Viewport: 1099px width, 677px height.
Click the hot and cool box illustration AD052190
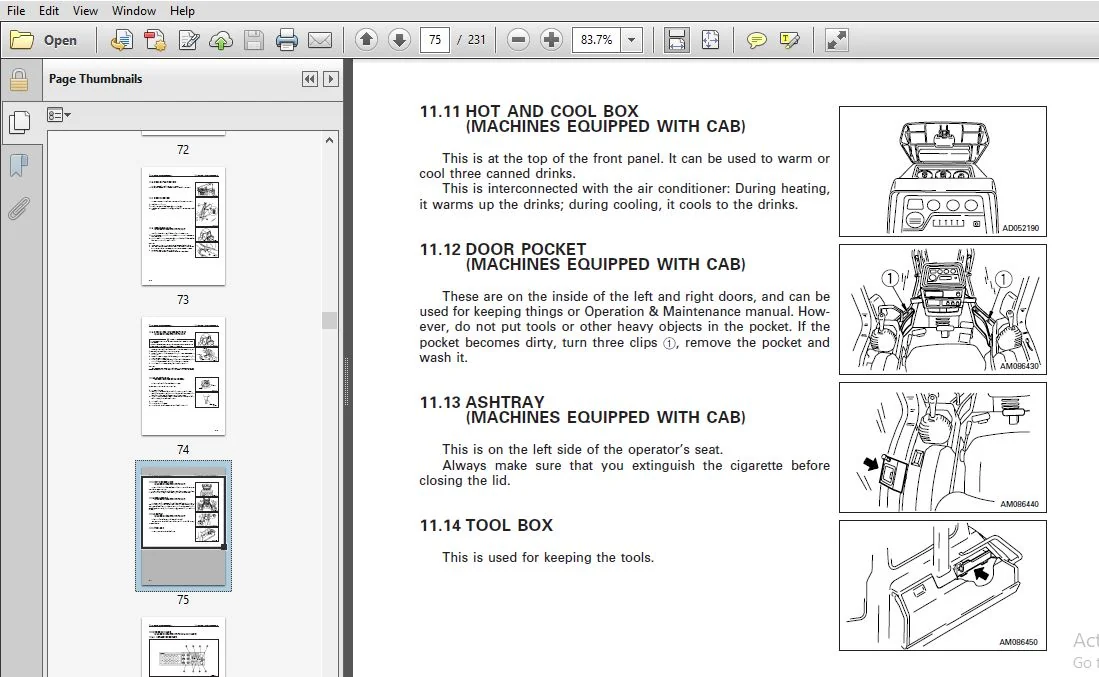click(943, 172)
